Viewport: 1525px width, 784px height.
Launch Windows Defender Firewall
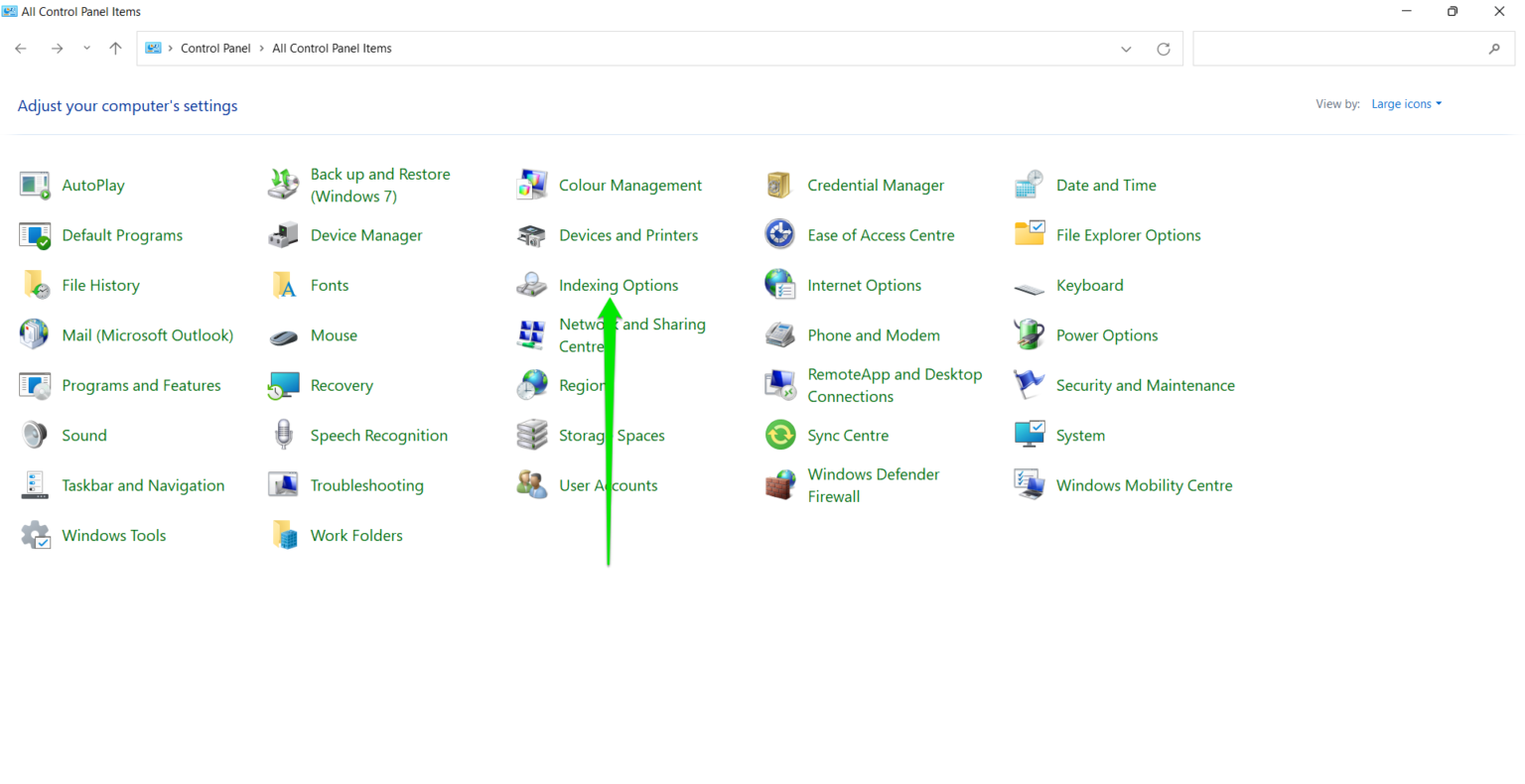(x=874, y=485)
